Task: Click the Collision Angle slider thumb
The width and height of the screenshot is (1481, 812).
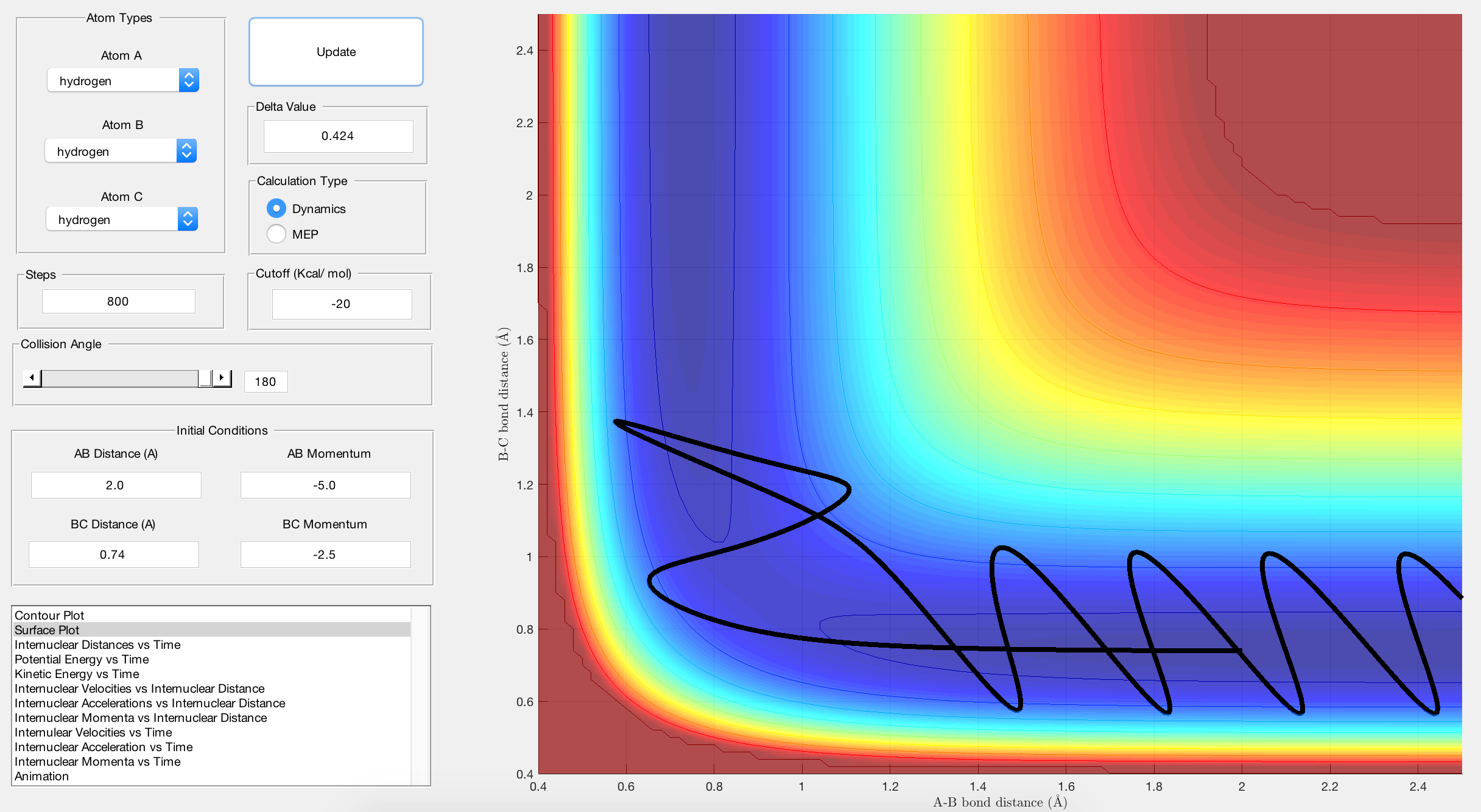Action: click(205, 378)
